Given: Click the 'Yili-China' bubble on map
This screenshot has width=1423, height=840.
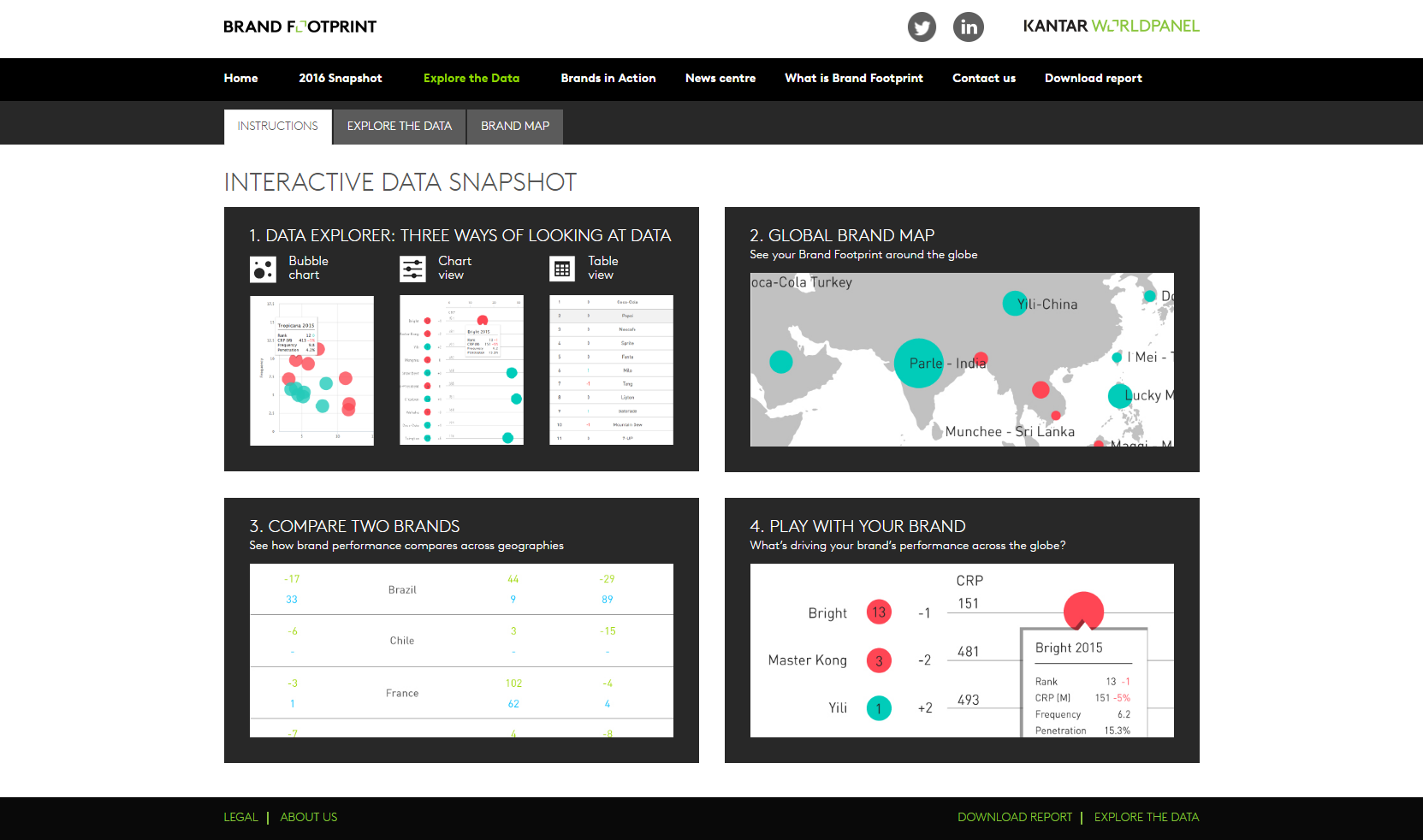Looking at the screenshot, I should pyautogui.click(x=1015, y=304).
